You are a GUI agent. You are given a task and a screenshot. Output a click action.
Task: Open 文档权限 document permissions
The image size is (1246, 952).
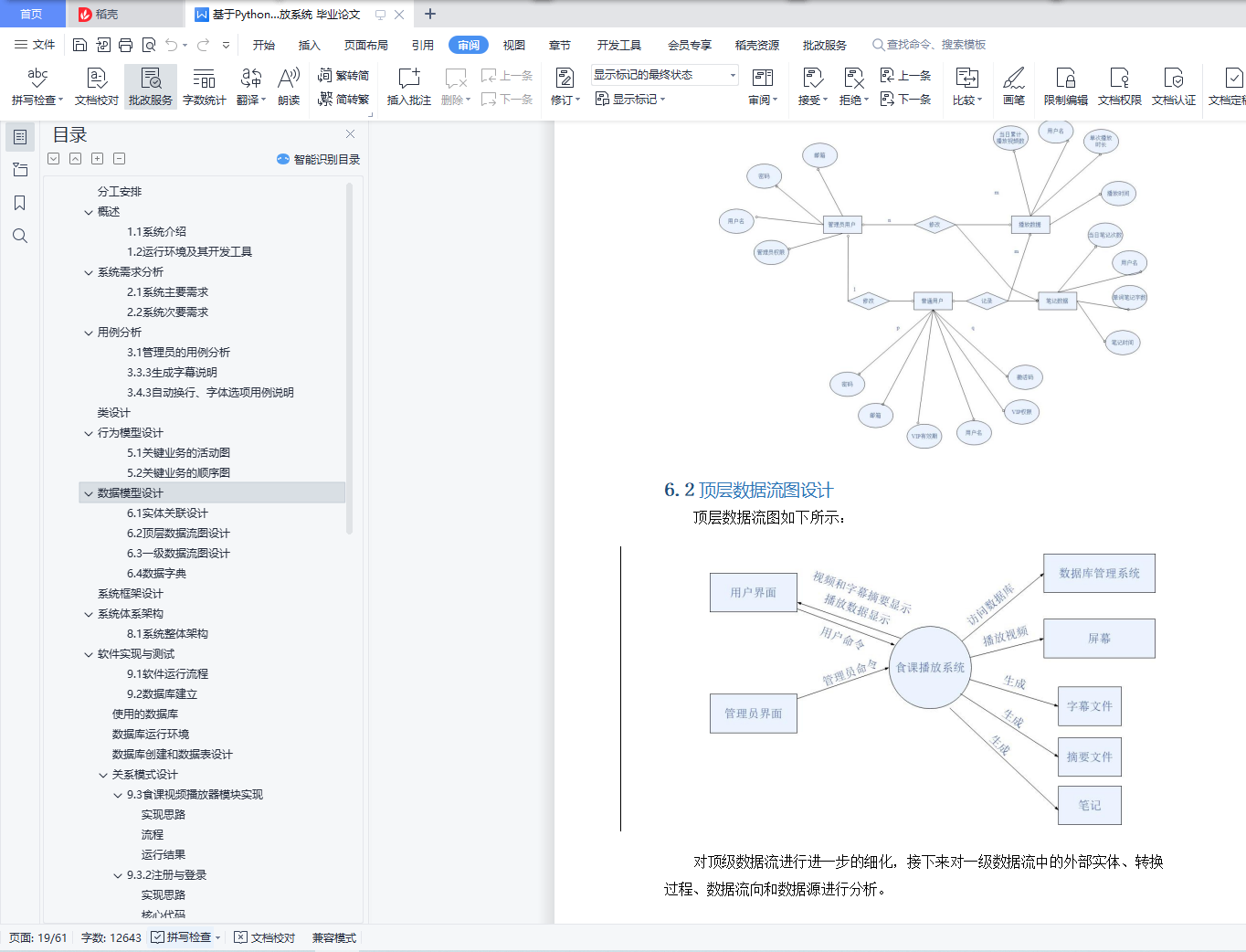pyautogui.click(x=1120, y=87)
